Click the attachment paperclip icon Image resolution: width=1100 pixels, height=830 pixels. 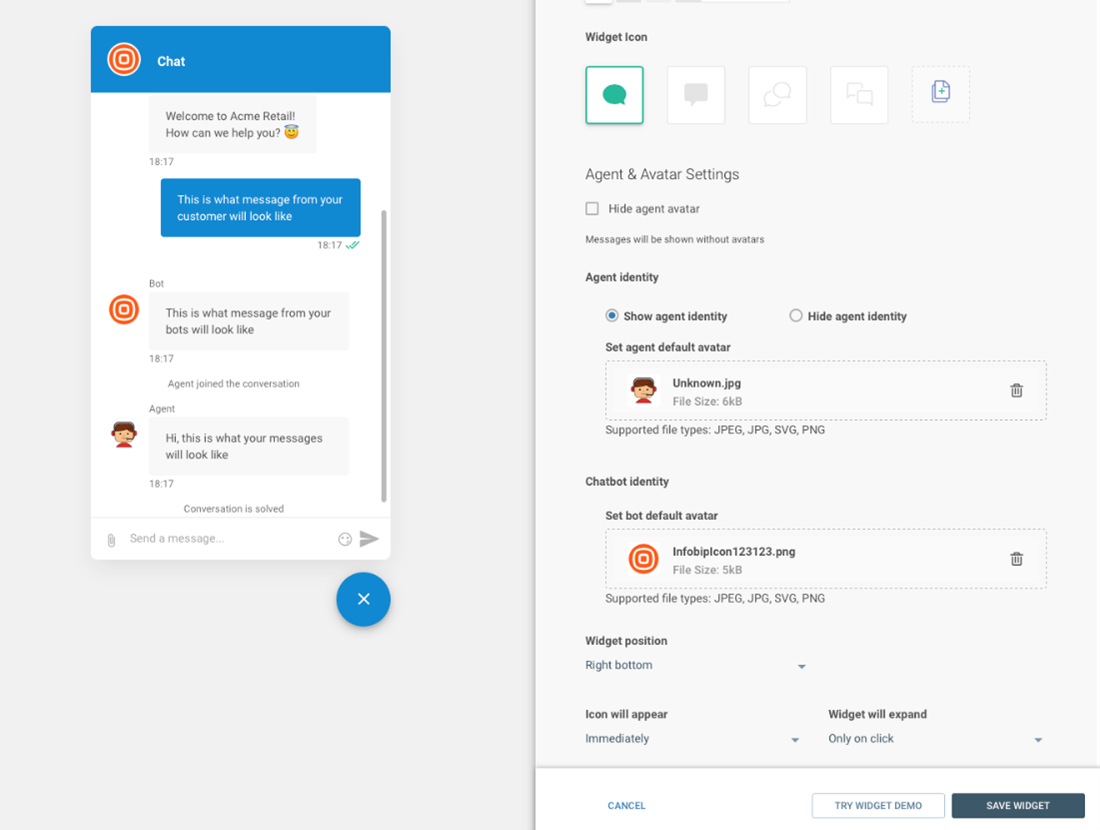pos(111,540)
